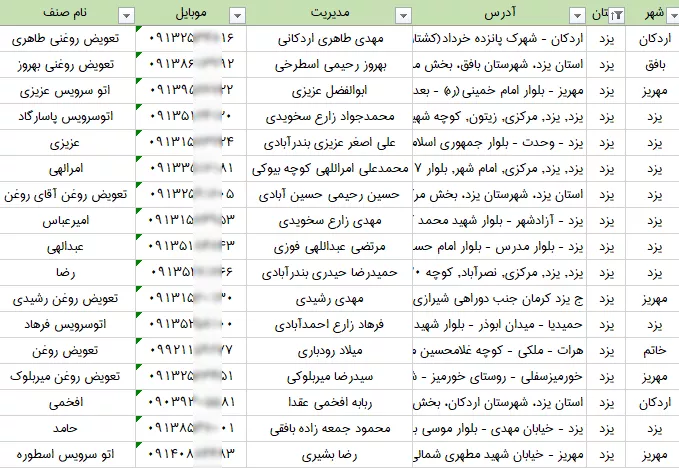This screenshot has width=679, height=468.
Task: Select the مدیریت header label
Action: click(x=330, y=13)
